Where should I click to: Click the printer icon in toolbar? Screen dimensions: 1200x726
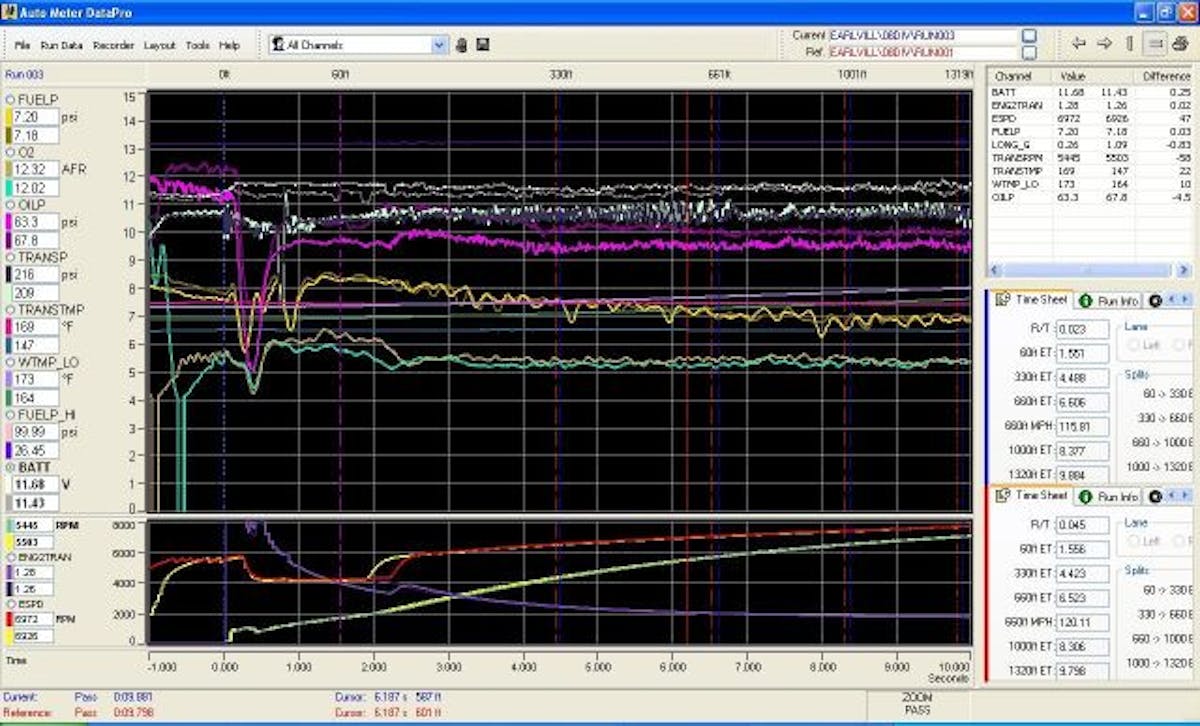coord(1181,43)
